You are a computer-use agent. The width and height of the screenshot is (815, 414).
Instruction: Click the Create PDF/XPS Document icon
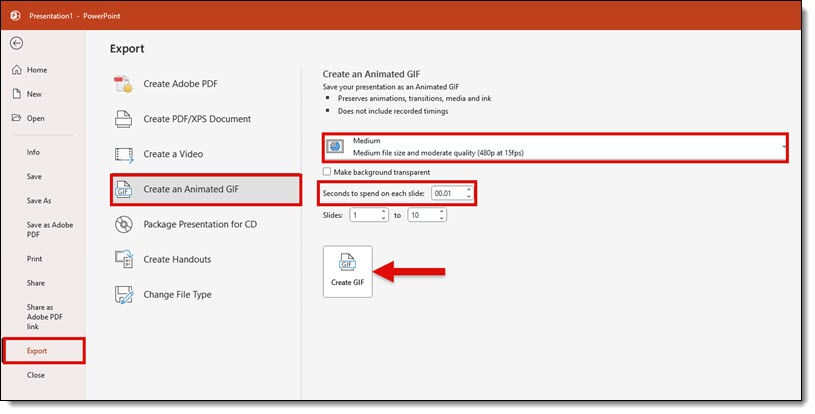click(124, 119)
